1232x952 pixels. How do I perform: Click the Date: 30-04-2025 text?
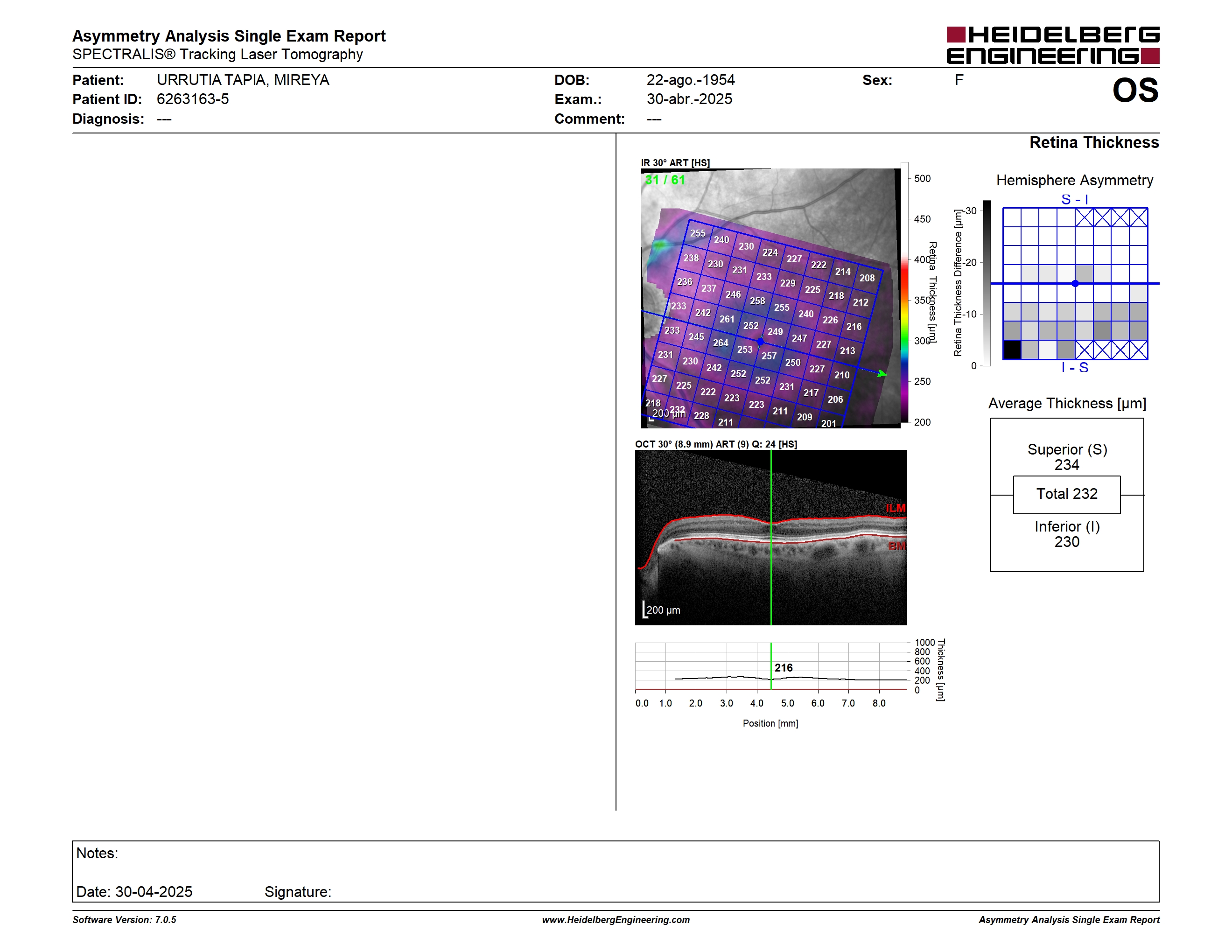coord(134,892)
